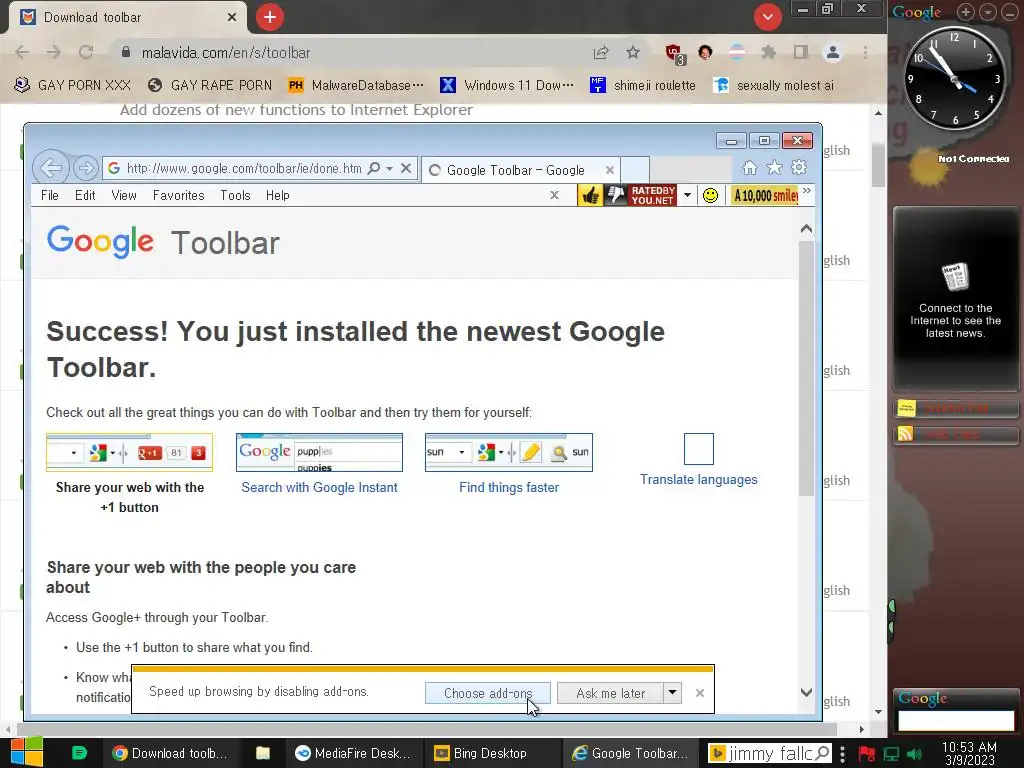Screen dimensions: 1024x768
Task: Open the View menu in IE
Action: tap(123, 195)
